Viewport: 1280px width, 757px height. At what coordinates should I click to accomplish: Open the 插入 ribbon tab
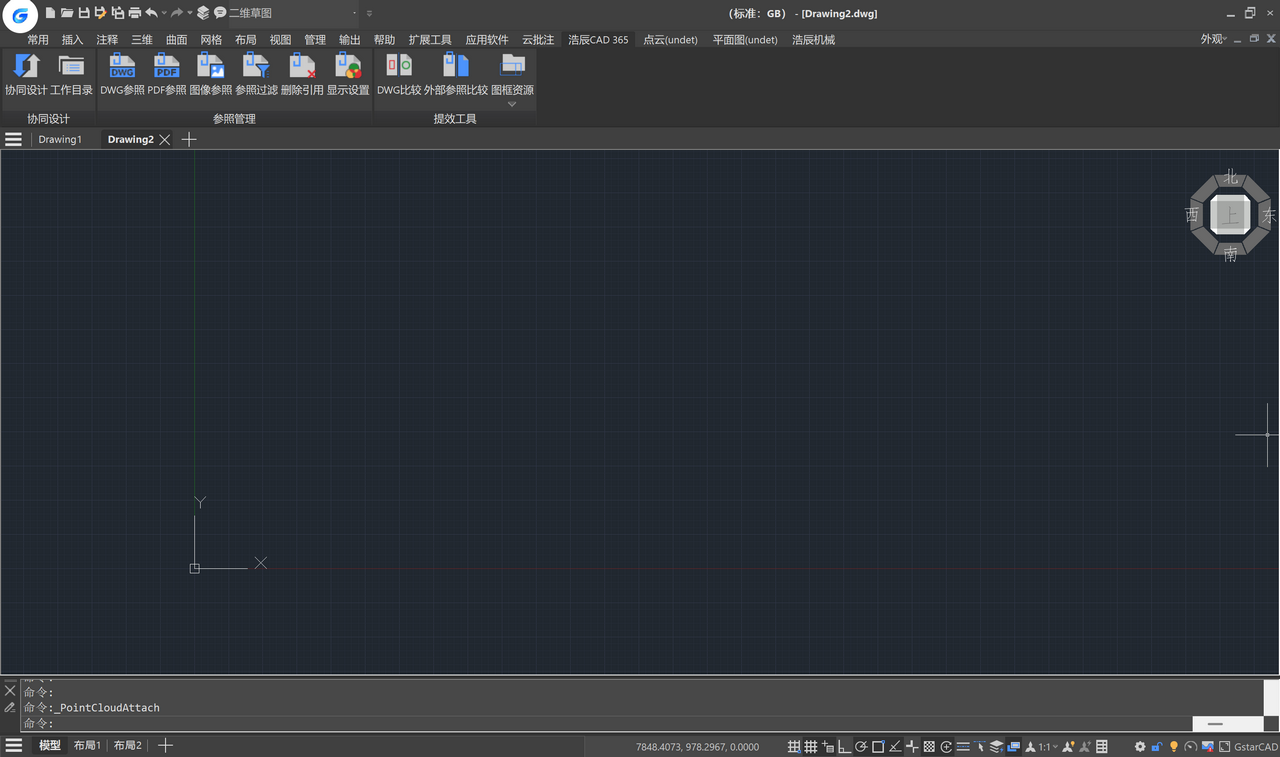click(72, 40)
